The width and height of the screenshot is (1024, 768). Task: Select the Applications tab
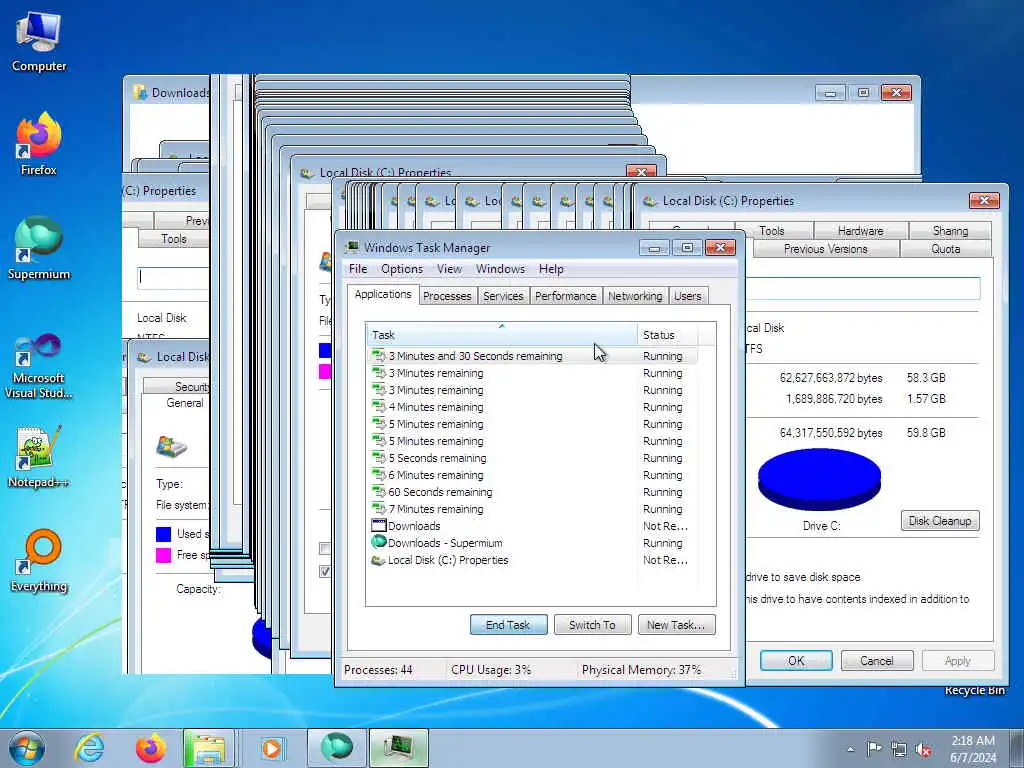(x=383, y=294)
